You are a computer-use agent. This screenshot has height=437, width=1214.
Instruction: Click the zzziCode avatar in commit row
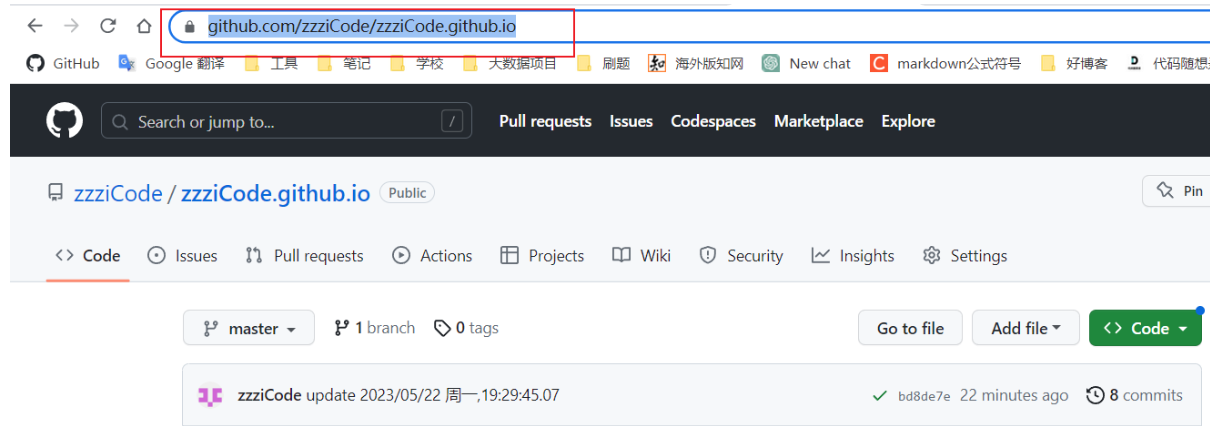pyautogui.click(x=210, y=395)
